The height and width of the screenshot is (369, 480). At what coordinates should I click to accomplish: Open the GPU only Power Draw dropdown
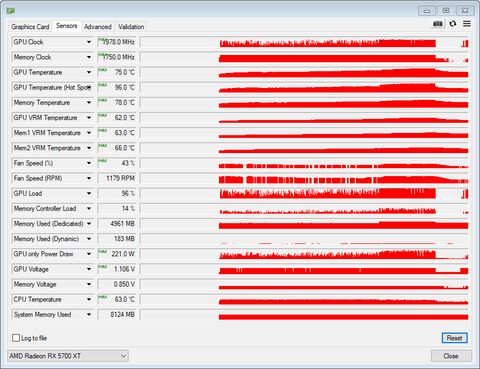coord(89,254)
